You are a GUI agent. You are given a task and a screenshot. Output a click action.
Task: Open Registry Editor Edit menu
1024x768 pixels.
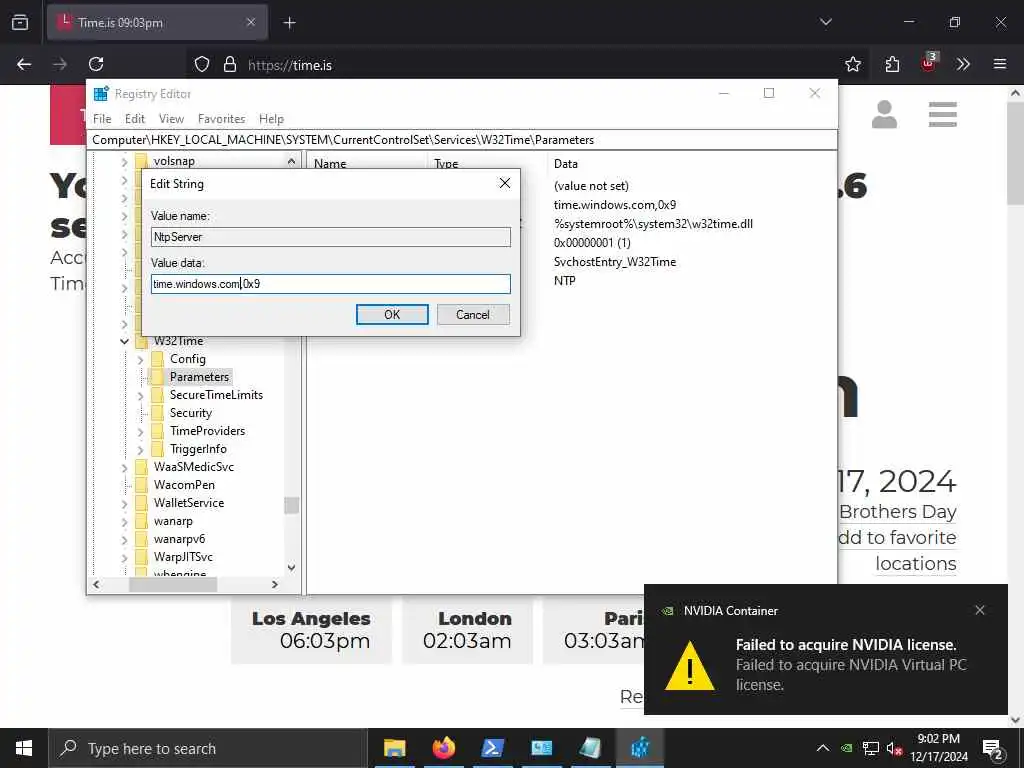click(x=135, y=119)
